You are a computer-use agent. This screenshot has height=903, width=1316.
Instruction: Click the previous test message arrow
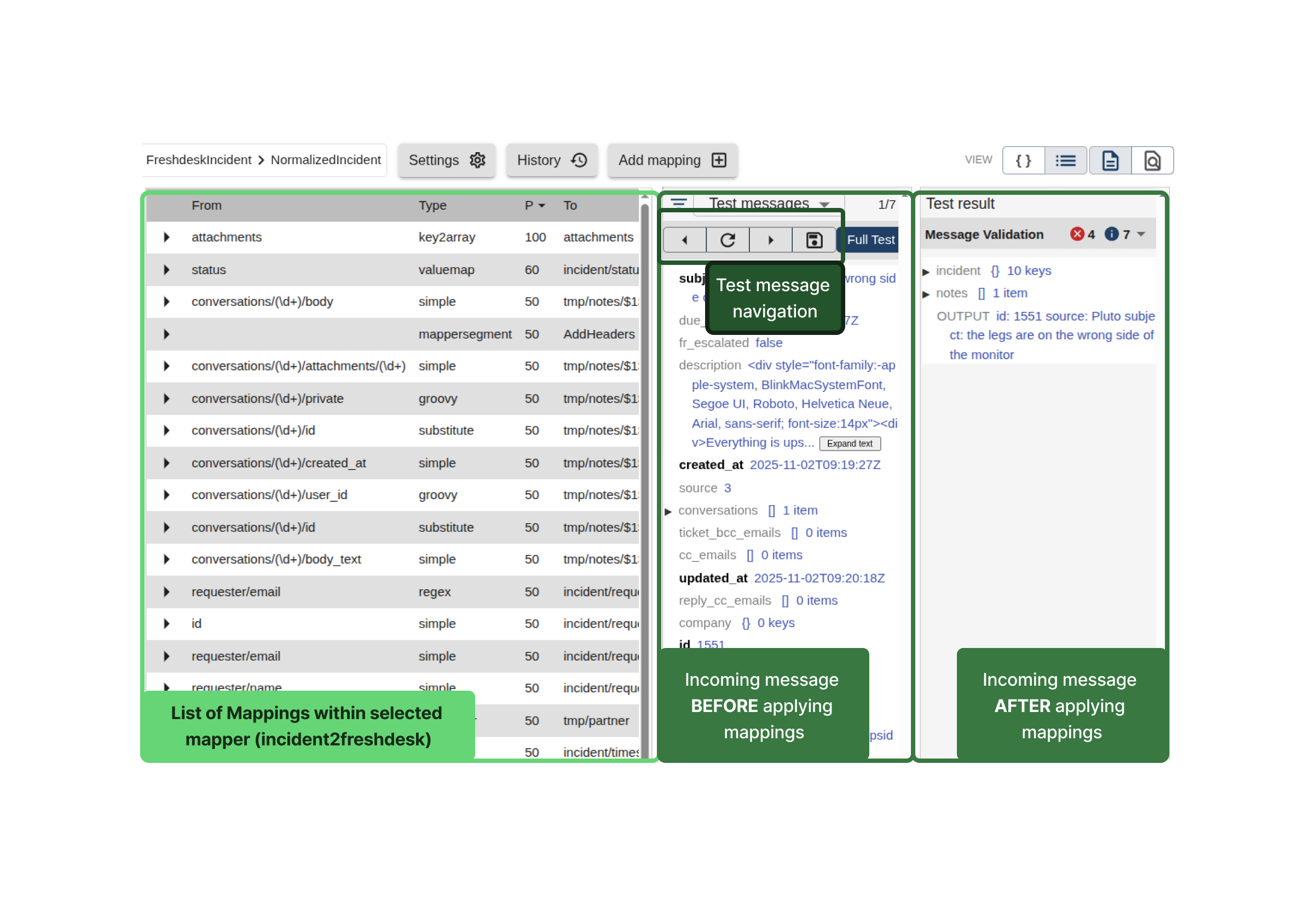point(685,240)
